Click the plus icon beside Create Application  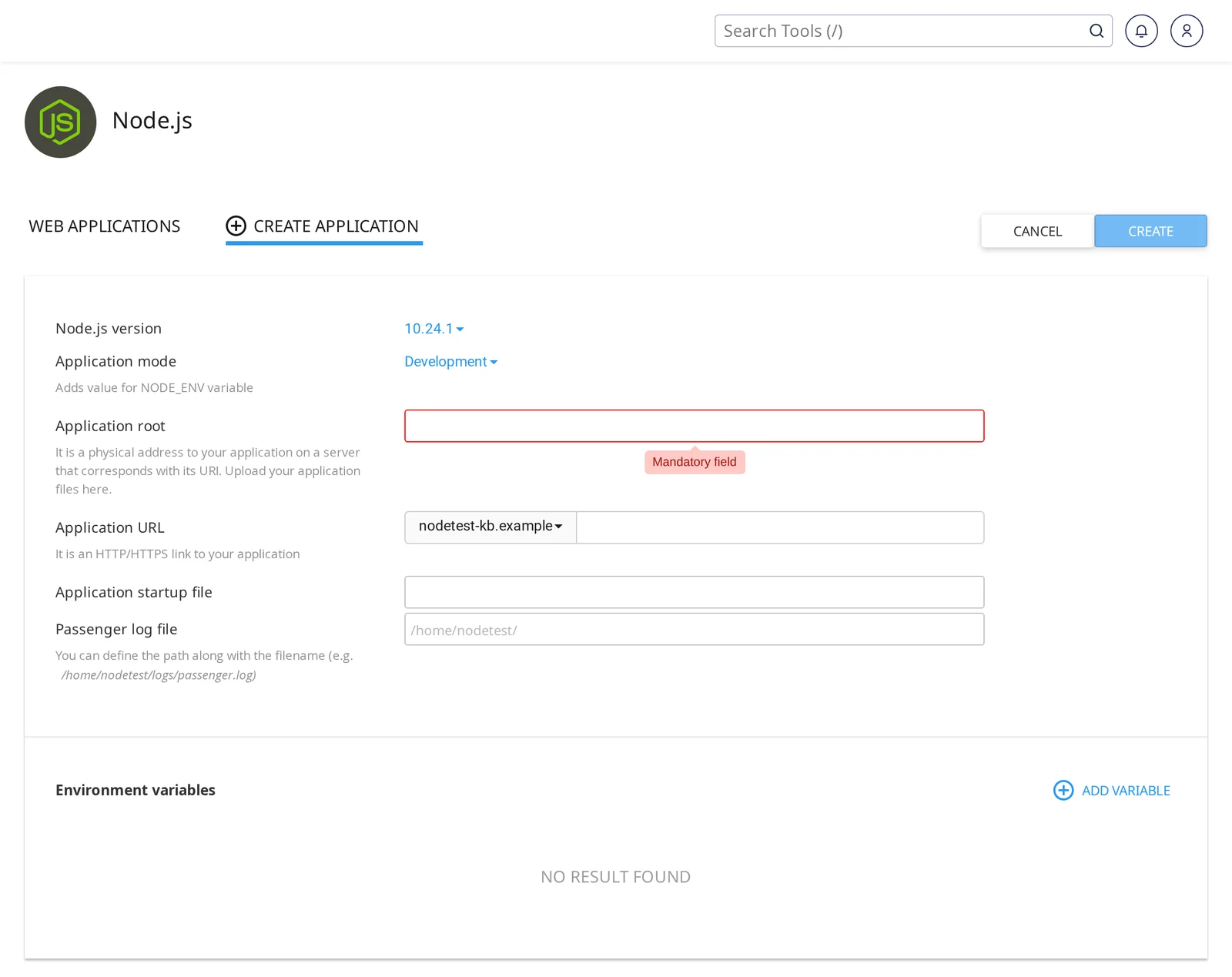(x=236, y=226)
